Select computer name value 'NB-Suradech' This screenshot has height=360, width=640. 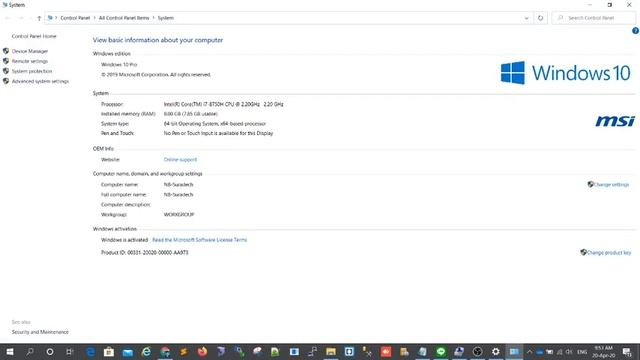[x=178, y=184]
